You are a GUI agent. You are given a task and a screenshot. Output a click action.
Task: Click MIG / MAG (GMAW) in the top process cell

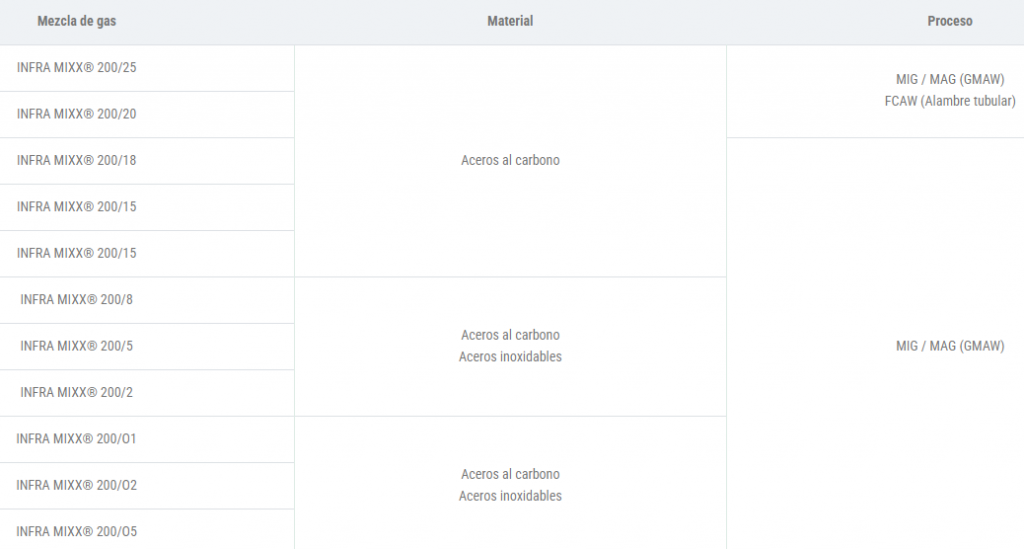(x=950, y=80)
